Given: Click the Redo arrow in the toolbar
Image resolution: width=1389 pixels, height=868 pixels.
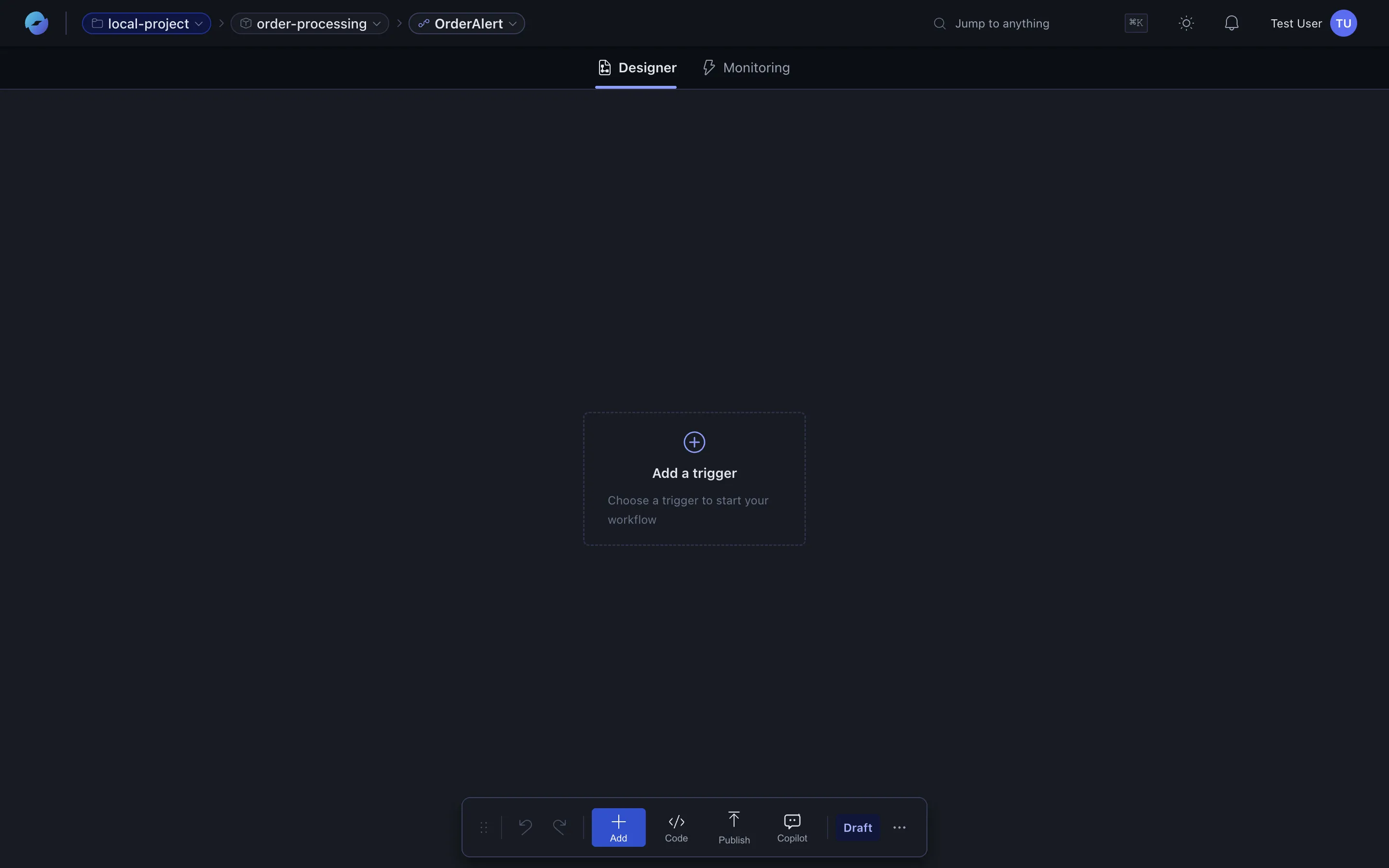Looking at the screenshot, I should (x=559, y=827).
